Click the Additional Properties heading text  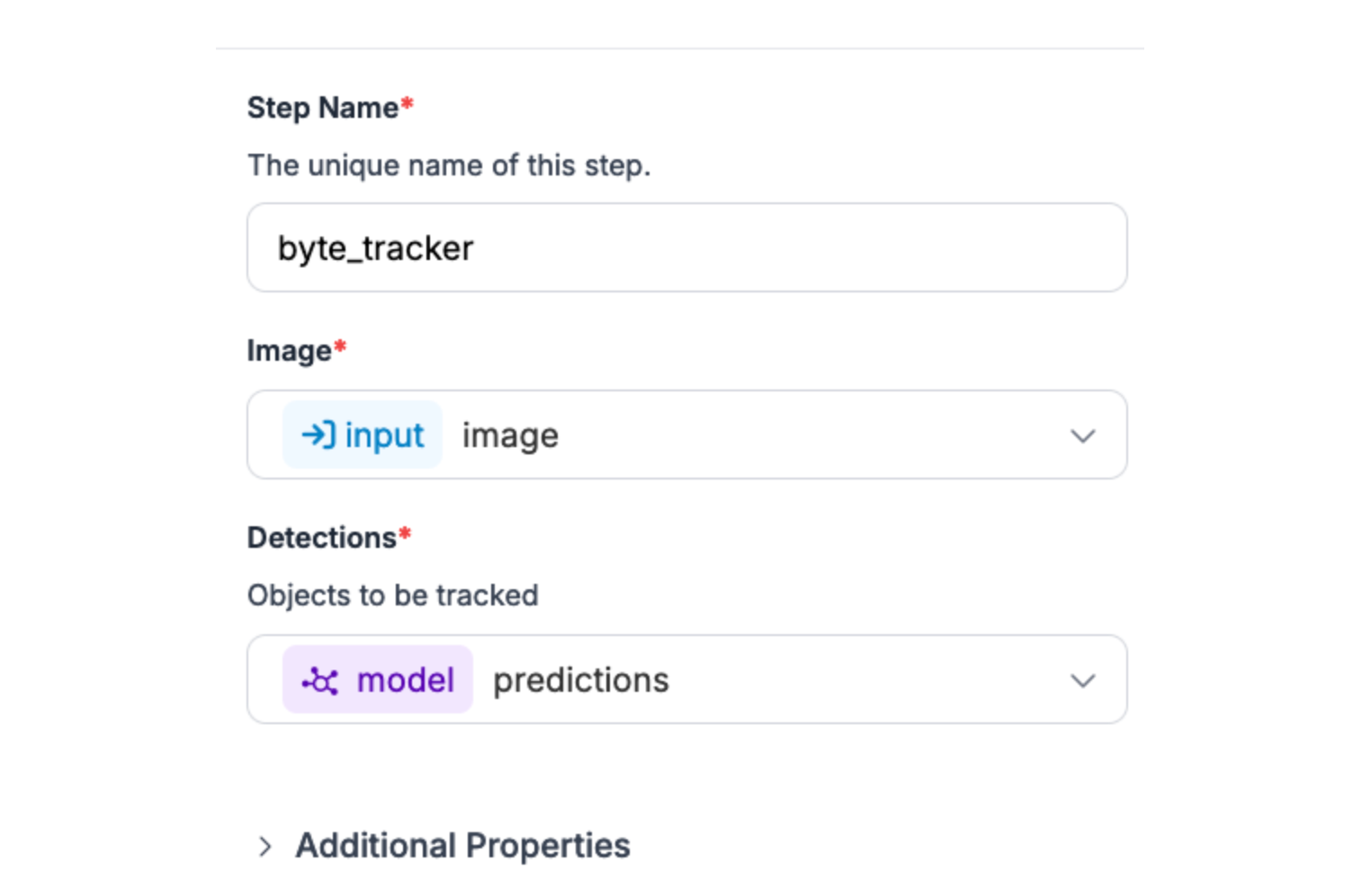(x=462, y=846)
